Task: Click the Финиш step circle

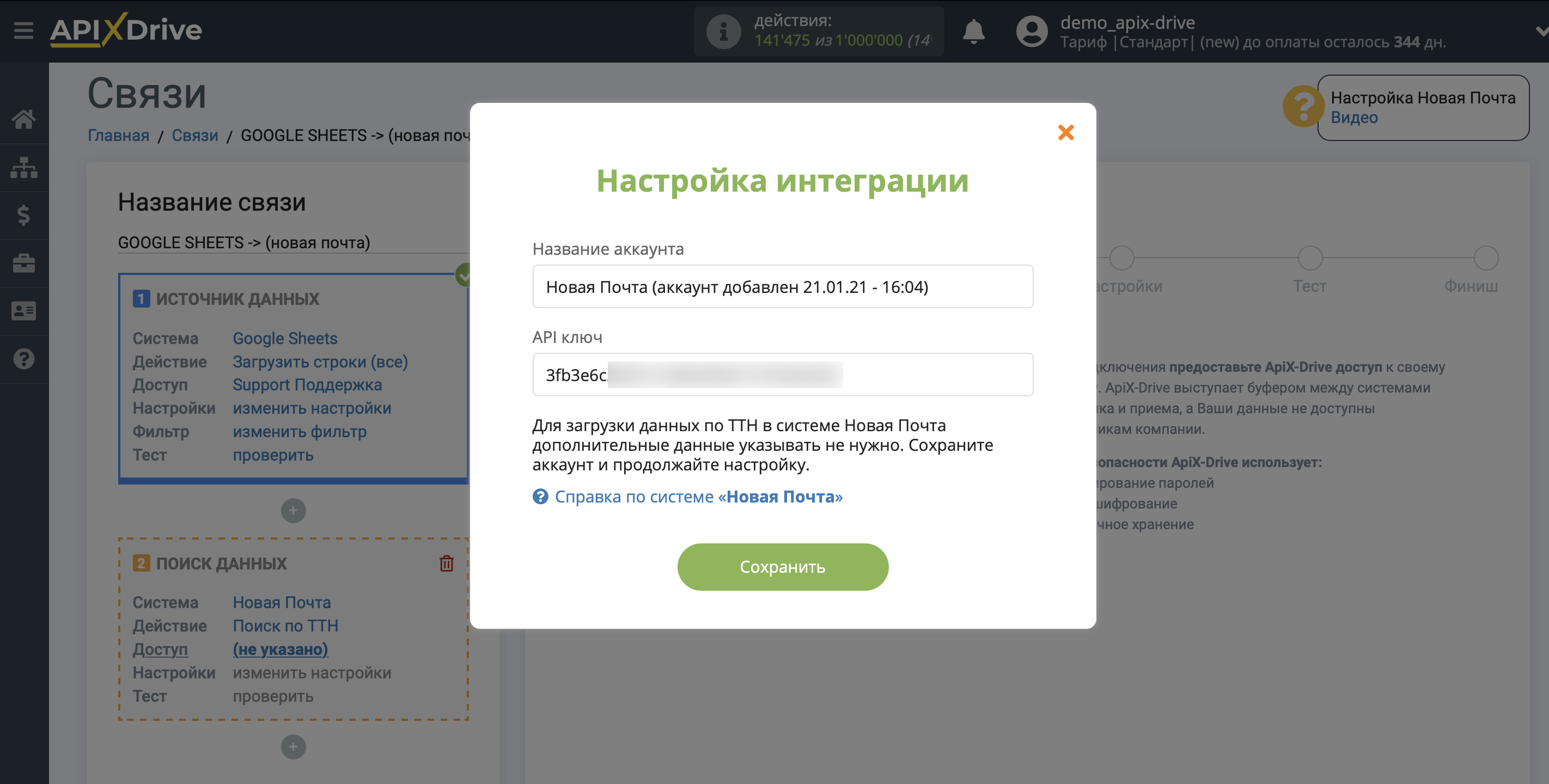Action: [1485, 259]
